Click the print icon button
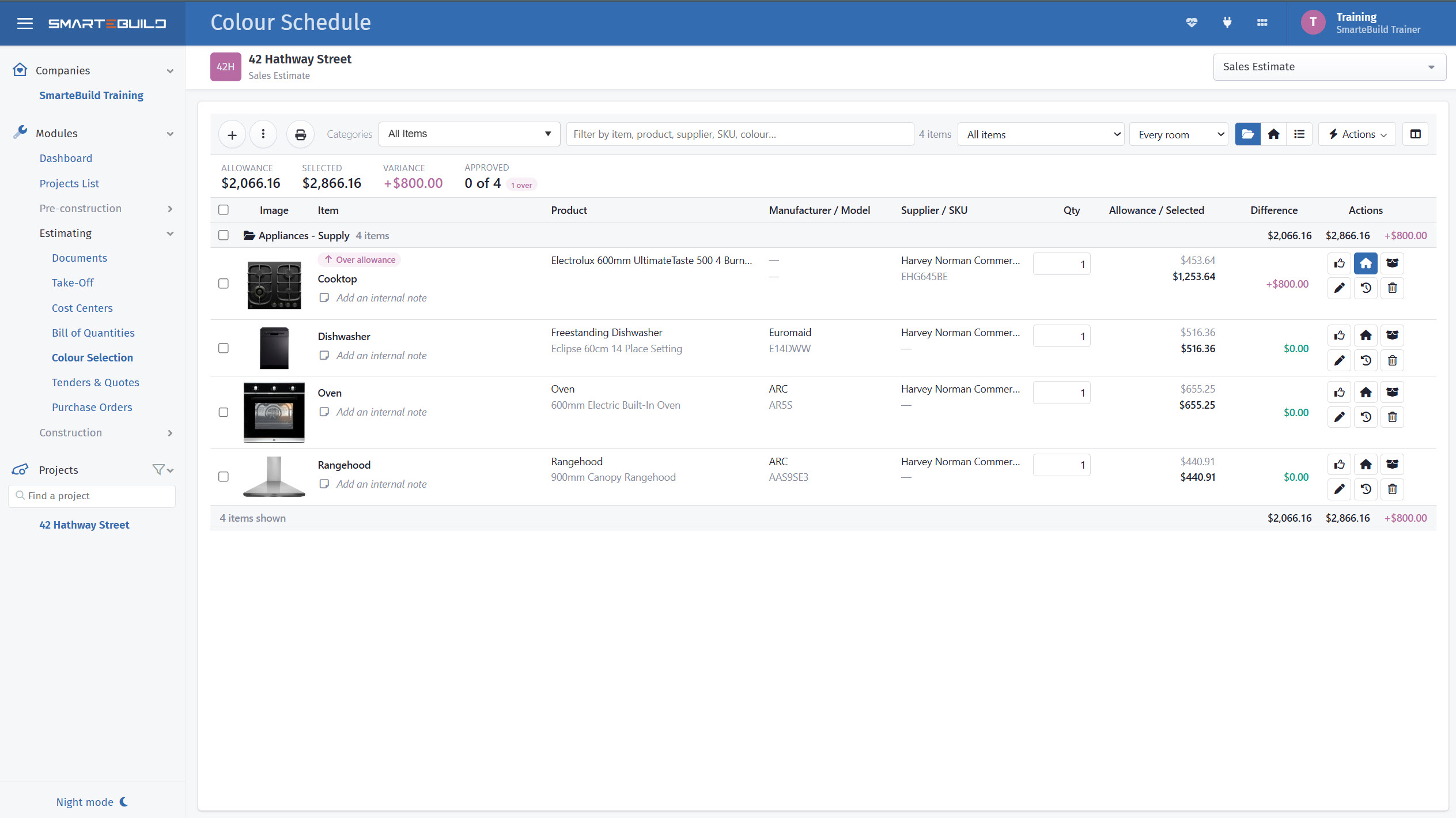Screen dimensions: 1456x818 [x=300, y=134]
